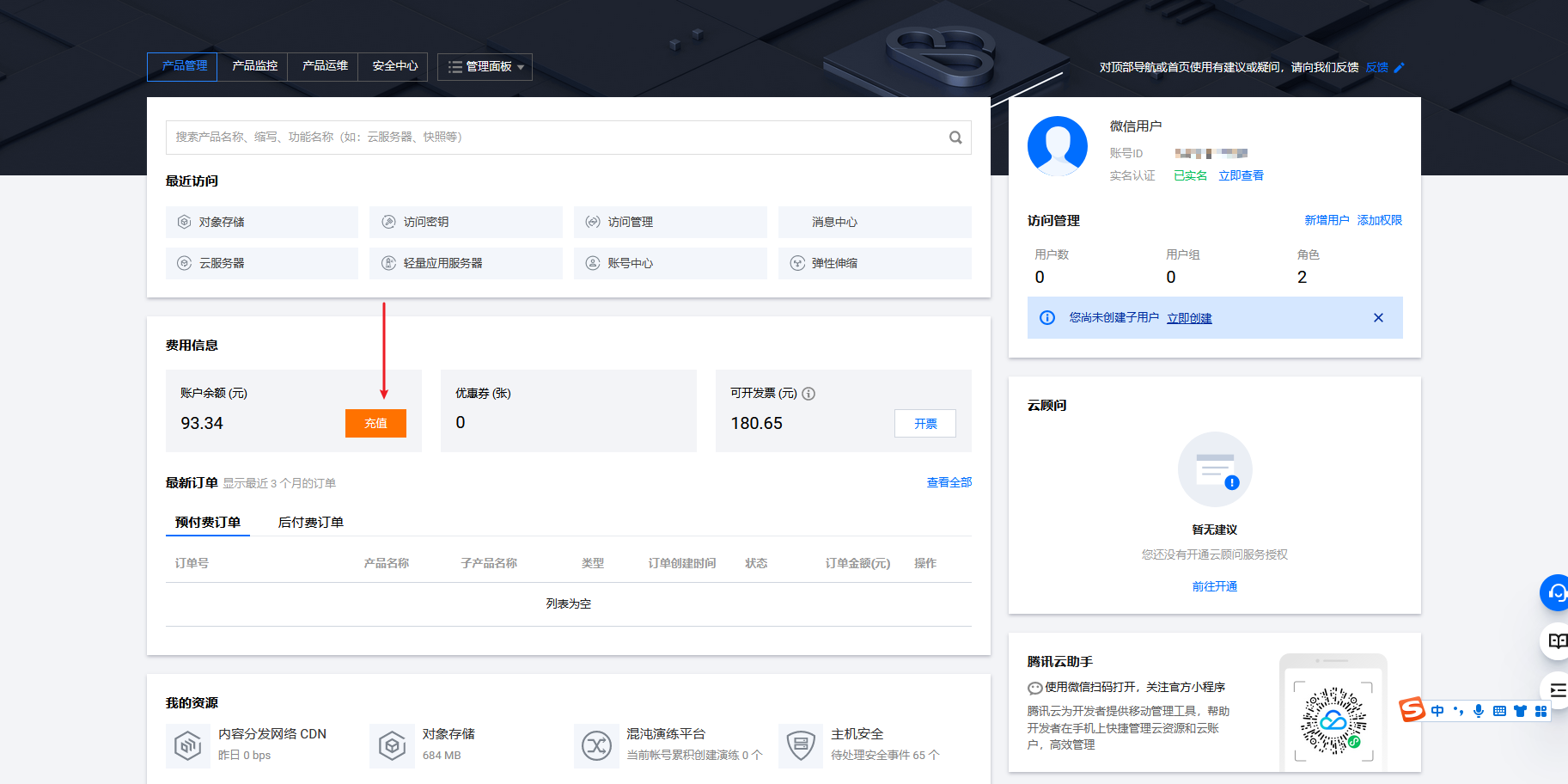The width and height of the screenshot is (1568, 784).
Task: Open 混沌演练平台 resource icon
Action: (596, 745)
